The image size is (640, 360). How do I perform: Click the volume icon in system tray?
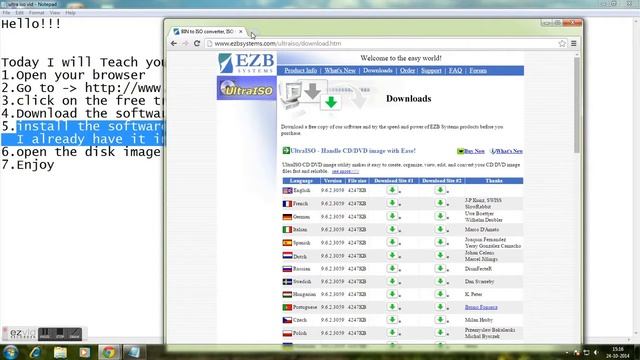pyautogui.click(x=596, y=352)
